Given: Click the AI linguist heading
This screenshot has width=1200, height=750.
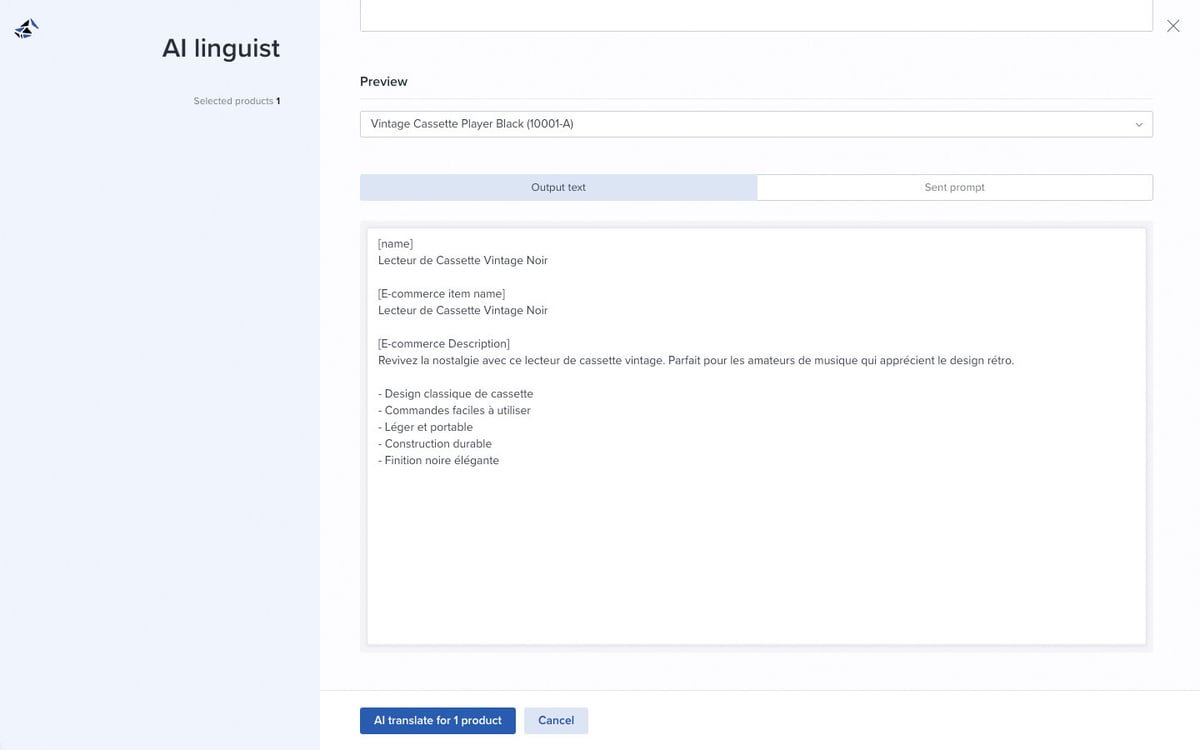Looking at the screenshot, I should click(221, 48).
